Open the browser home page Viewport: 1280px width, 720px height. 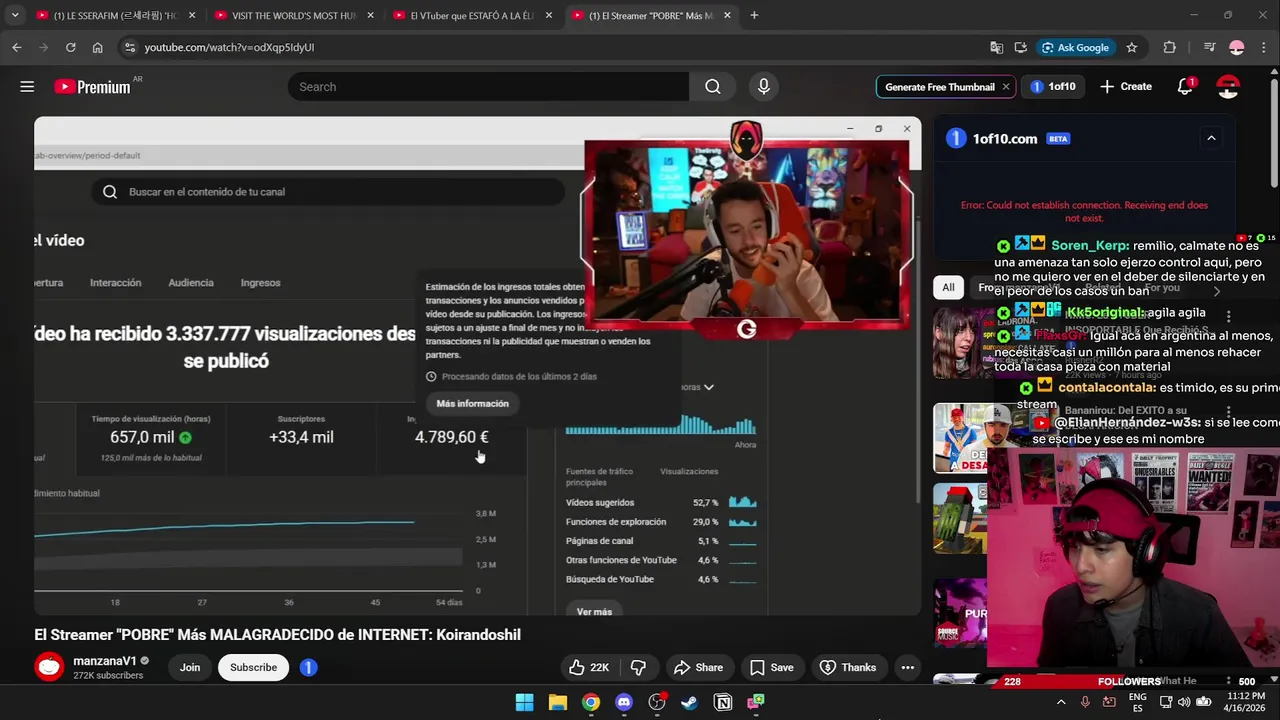tap(97, 47)
